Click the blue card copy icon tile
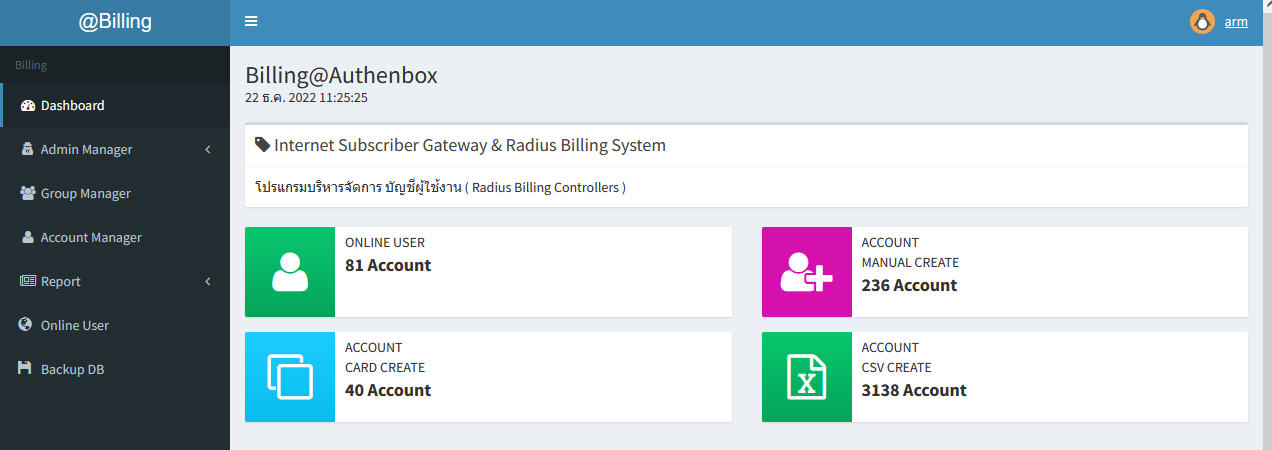 tap(290, 377)
